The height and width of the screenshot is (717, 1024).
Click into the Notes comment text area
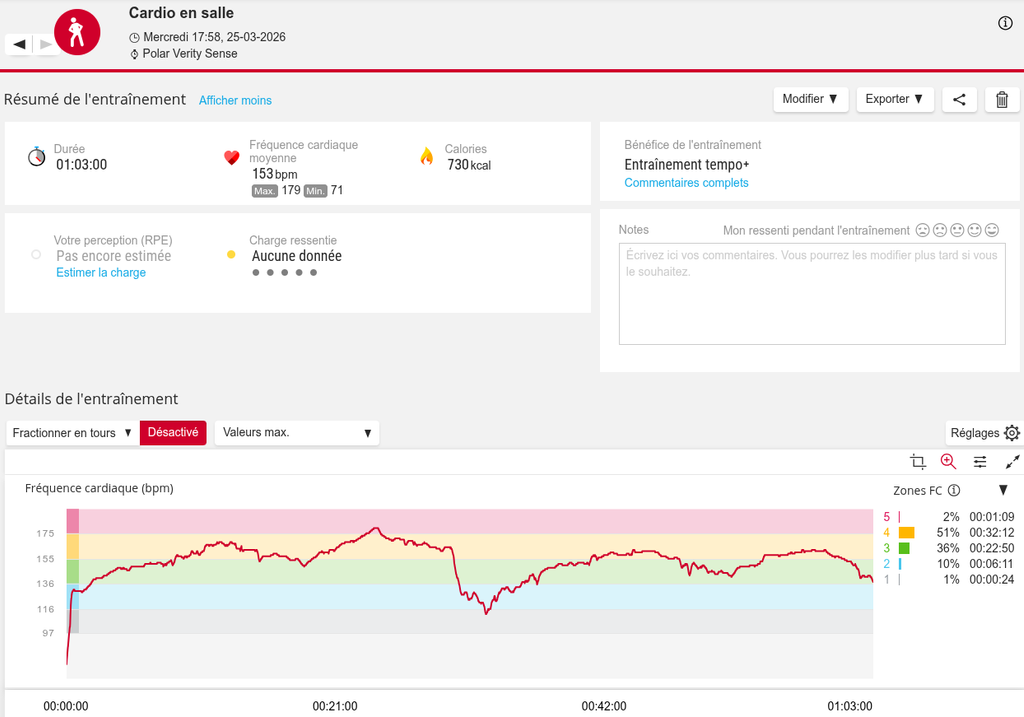click(x=811, y=293)
